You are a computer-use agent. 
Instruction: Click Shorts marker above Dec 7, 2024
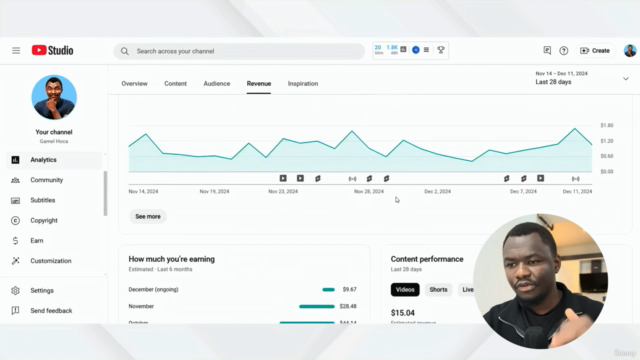[x=524, y=178]
